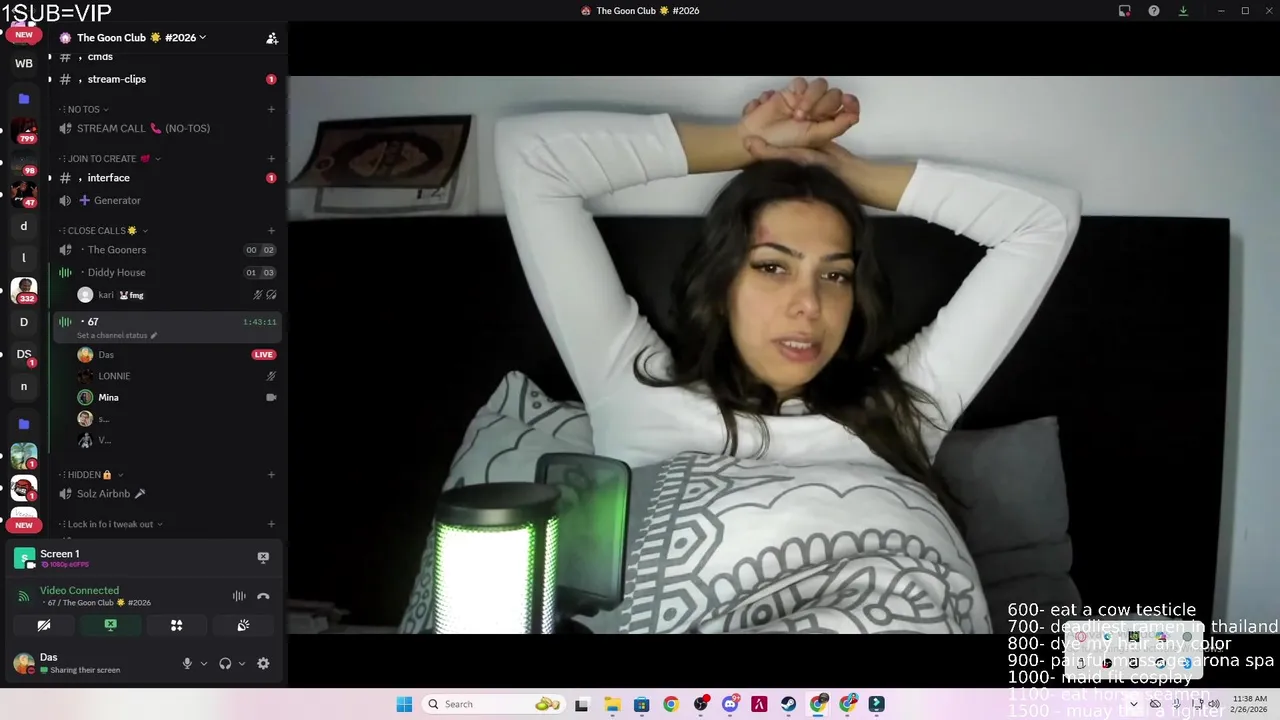Disconnect from voice call
This screenshot has width=1280, height=720.
point(263,596)
